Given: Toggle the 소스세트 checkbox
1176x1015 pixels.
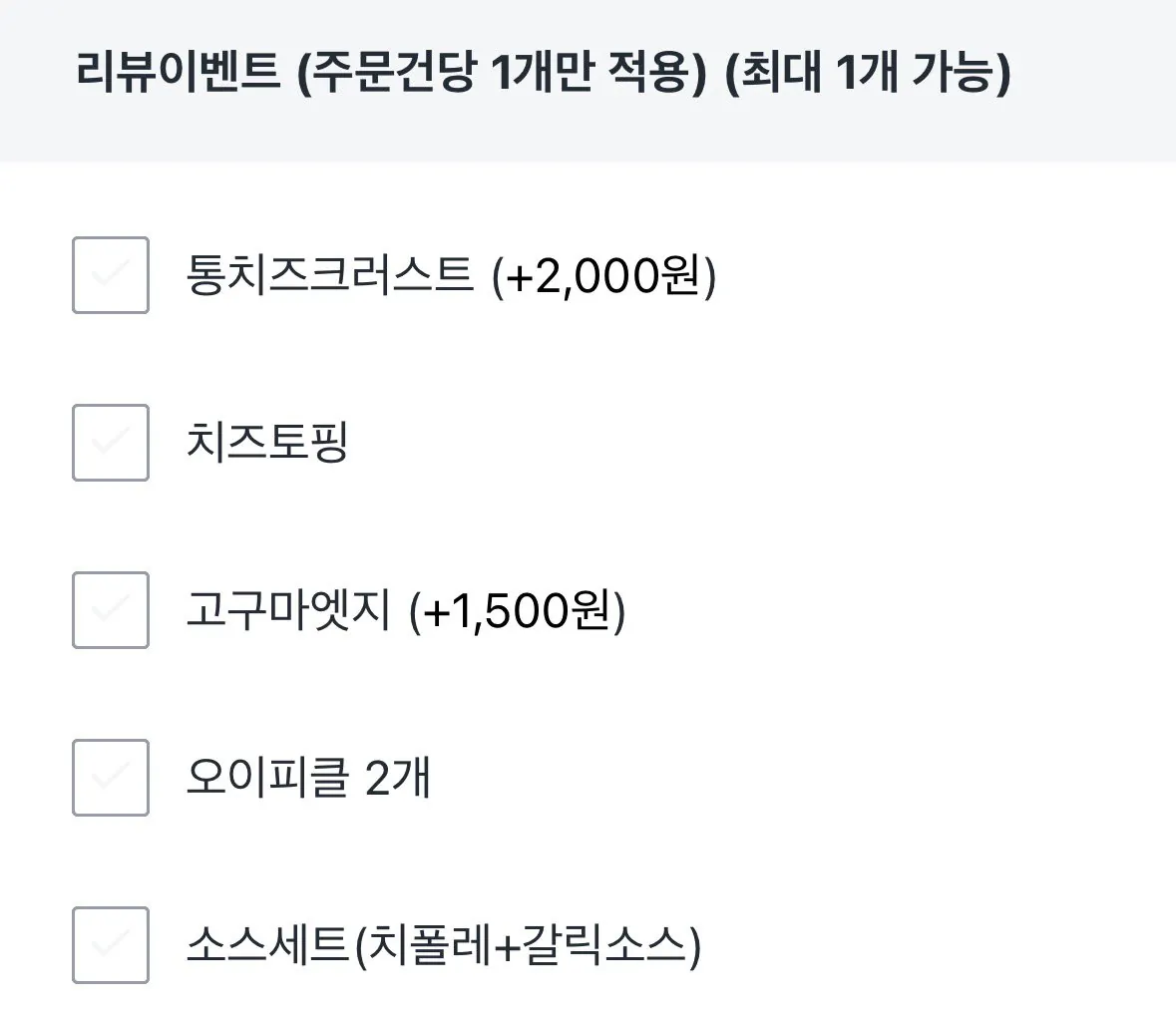Looking at the screenshot, I should (111, 945).
